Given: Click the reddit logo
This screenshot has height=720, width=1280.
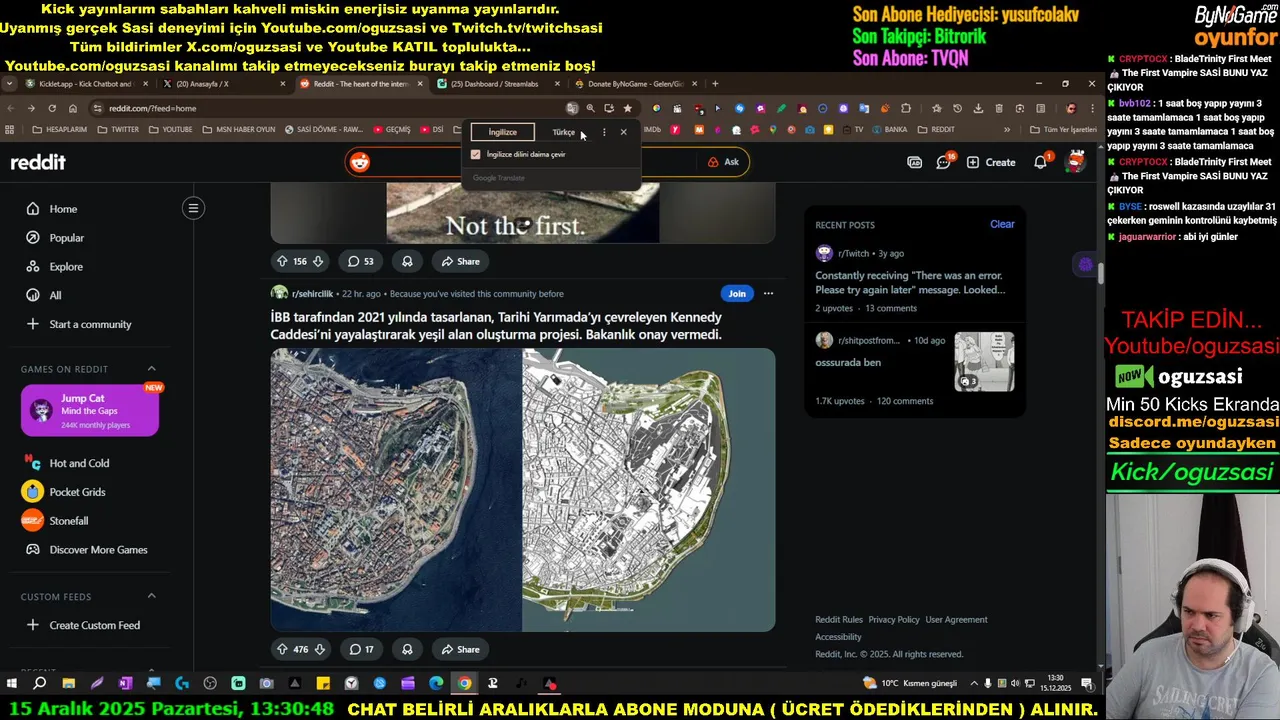Looking at the screenshot, I should pos(38,162).
